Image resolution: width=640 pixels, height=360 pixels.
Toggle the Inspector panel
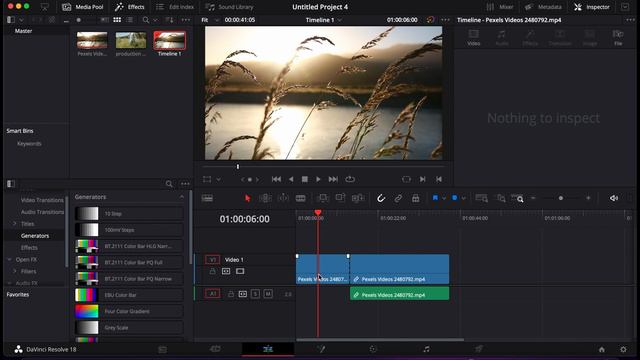[592, 7]
